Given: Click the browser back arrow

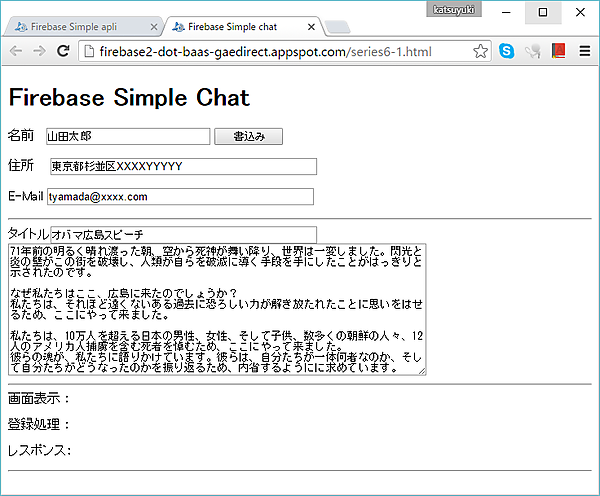Looking at the screenshot, I should point(16,51).
